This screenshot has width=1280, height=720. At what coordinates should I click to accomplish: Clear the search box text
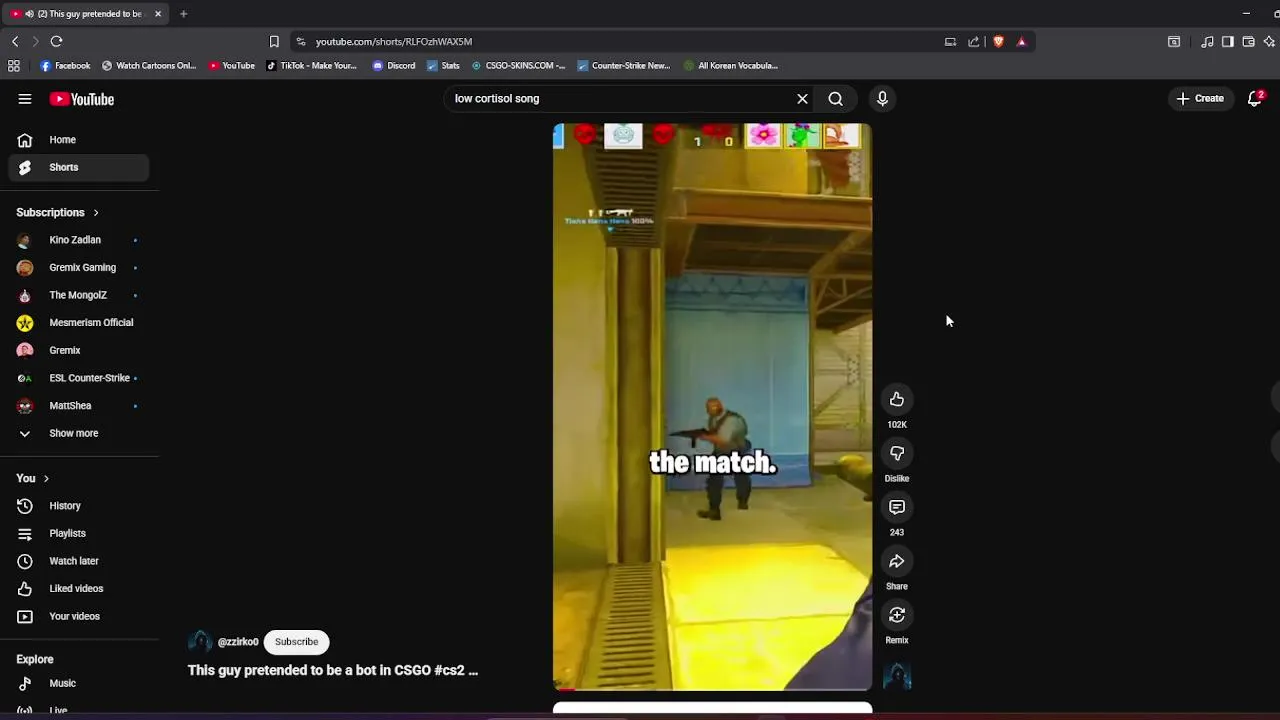pos(802,99)
